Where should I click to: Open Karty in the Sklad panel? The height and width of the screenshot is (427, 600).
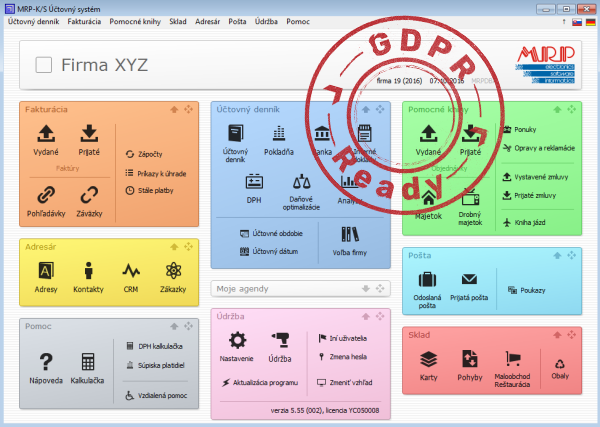[428, 364]
